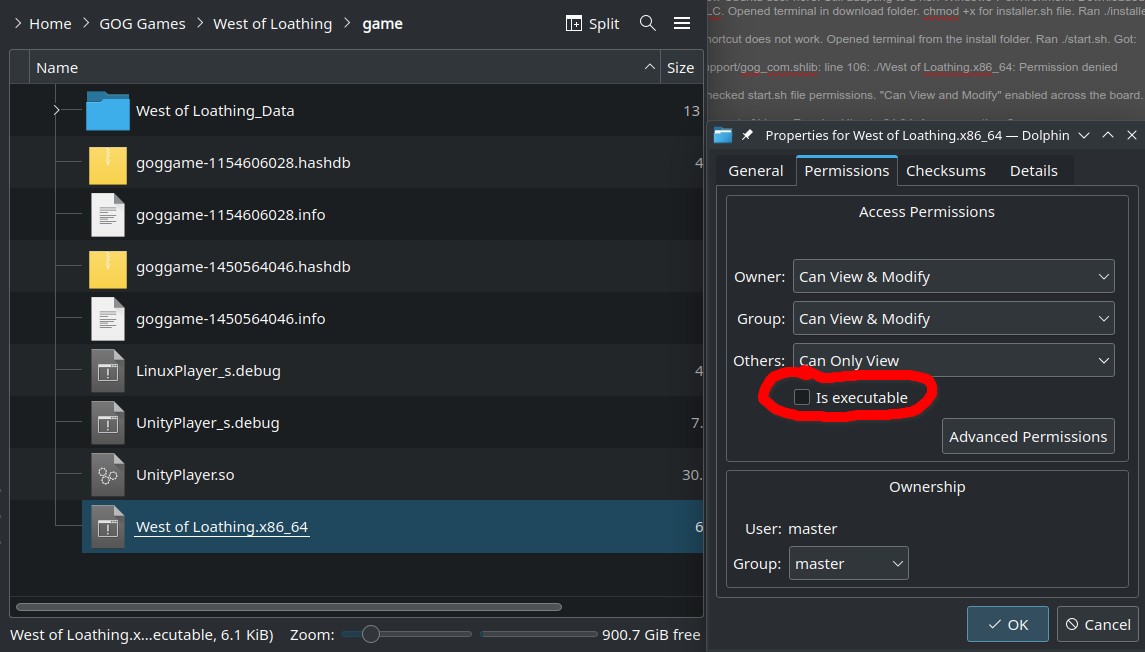Image resolution: width=1145 pixels, height=652 pixels.
Task: Click the chevron before West of Loathing breadcrumb
Action: [x=200, y=23]
